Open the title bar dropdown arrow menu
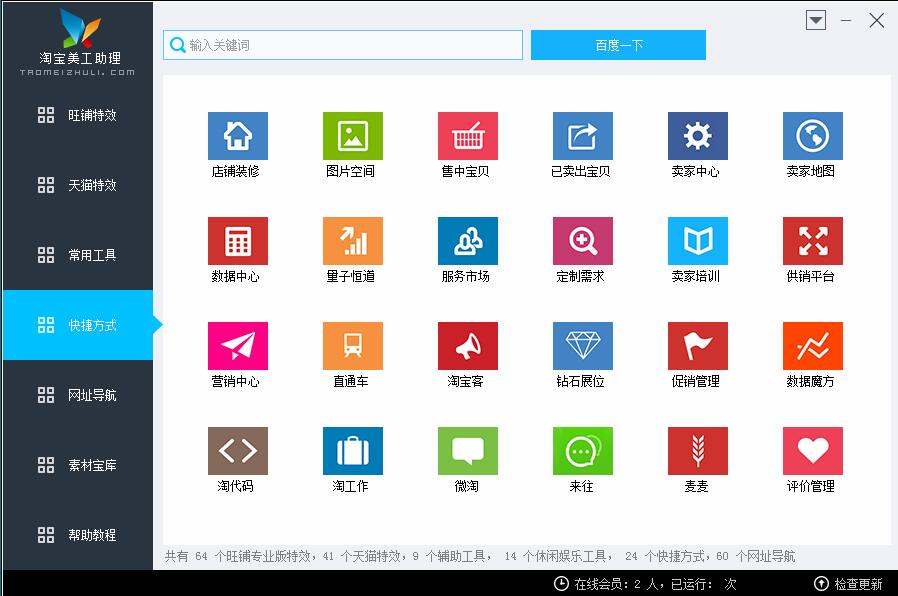The height and width of the screenshot is (596, 898). click(x=816, y=20)
